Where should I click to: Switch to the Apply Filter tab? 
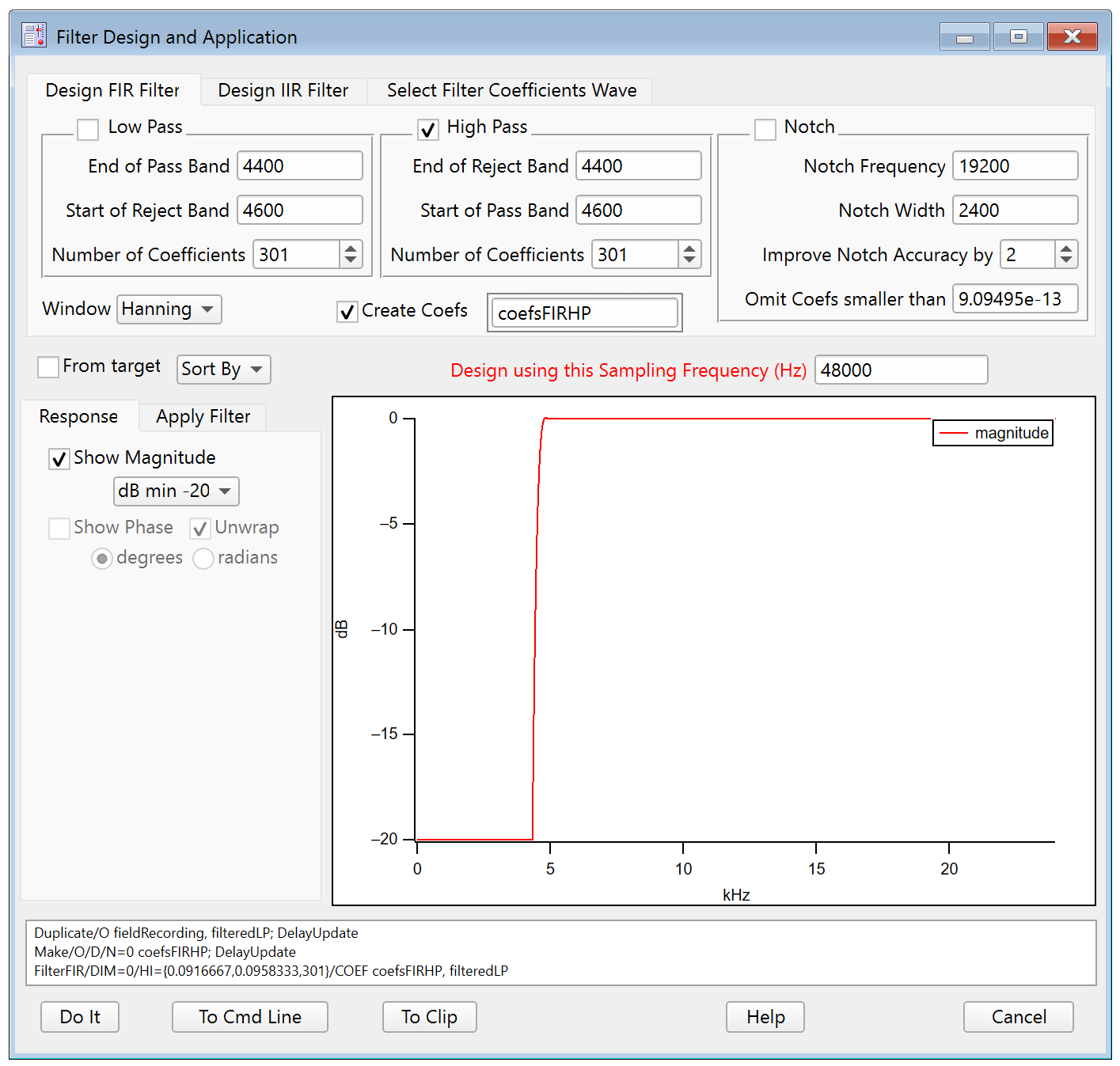click(203, 417)
